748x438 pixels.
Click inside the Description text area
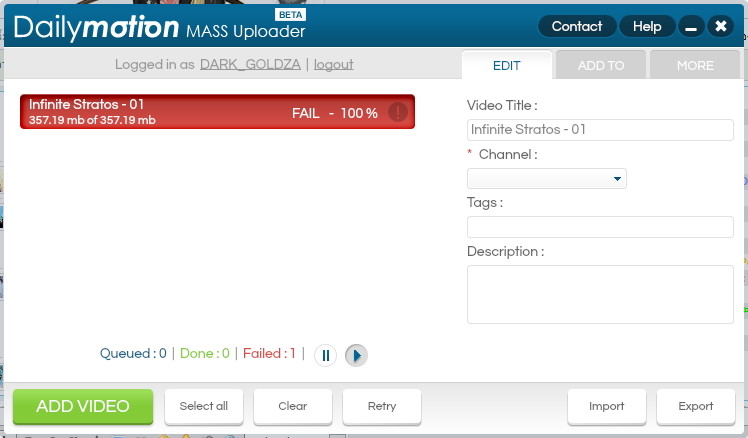[600, 294]
